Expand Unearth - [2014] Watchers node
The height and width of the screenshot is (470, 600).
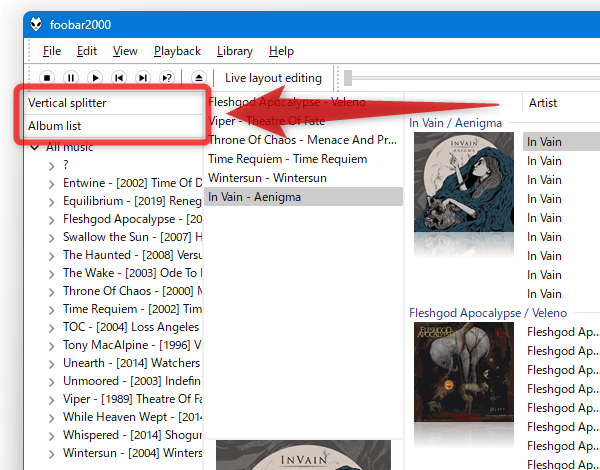[x=52, y=364]
